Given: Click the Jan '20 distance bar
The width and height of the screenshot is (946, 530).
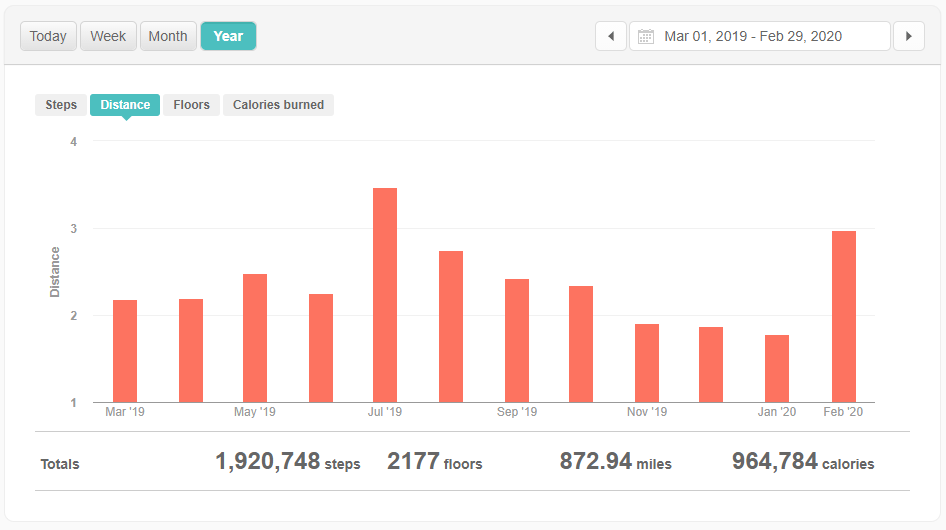Looking at the screenshot, I should click(x=777, y=368).
